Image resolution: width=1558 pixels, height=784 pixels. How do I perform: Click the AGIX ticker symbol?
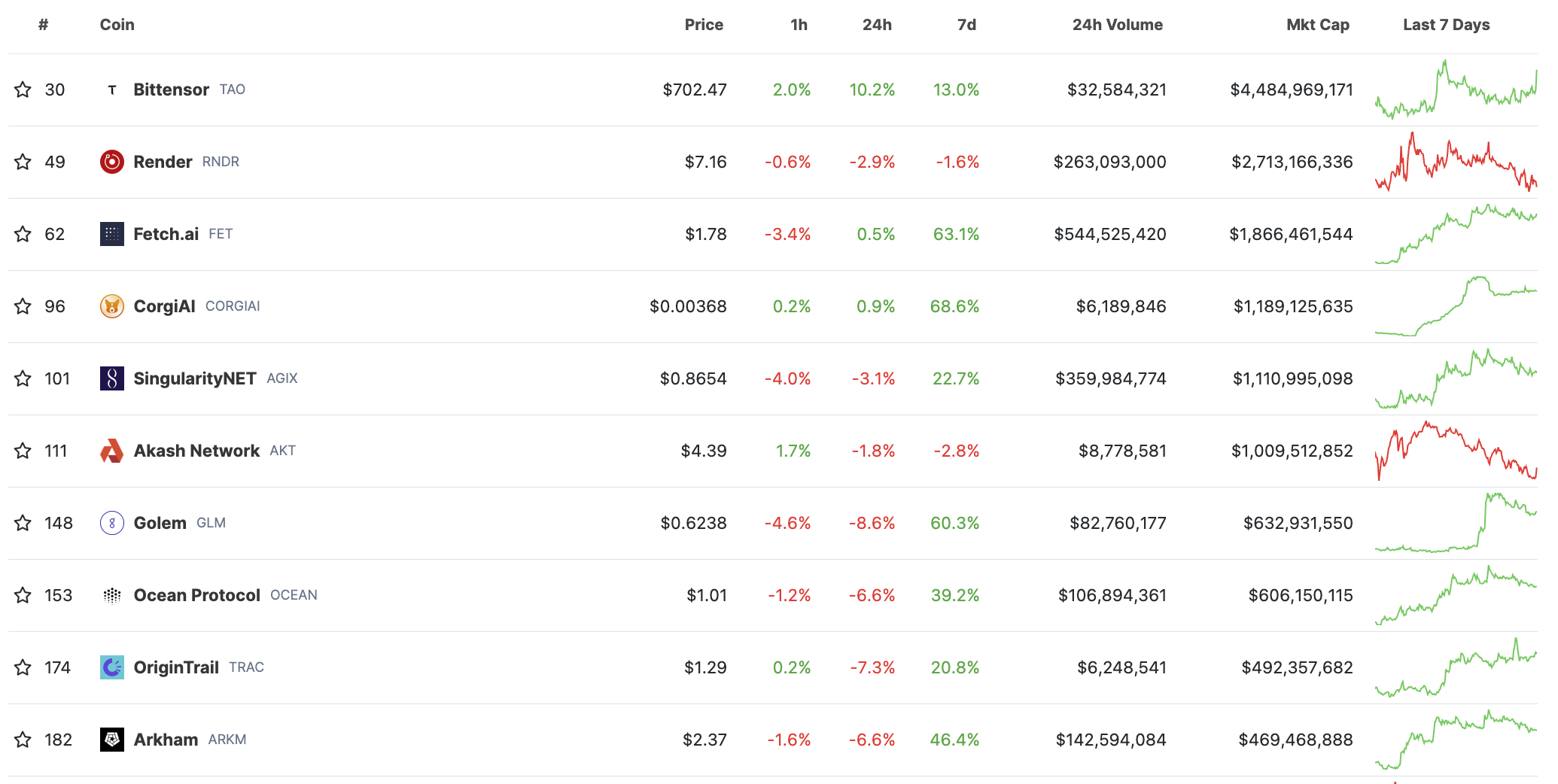point(282,378)
